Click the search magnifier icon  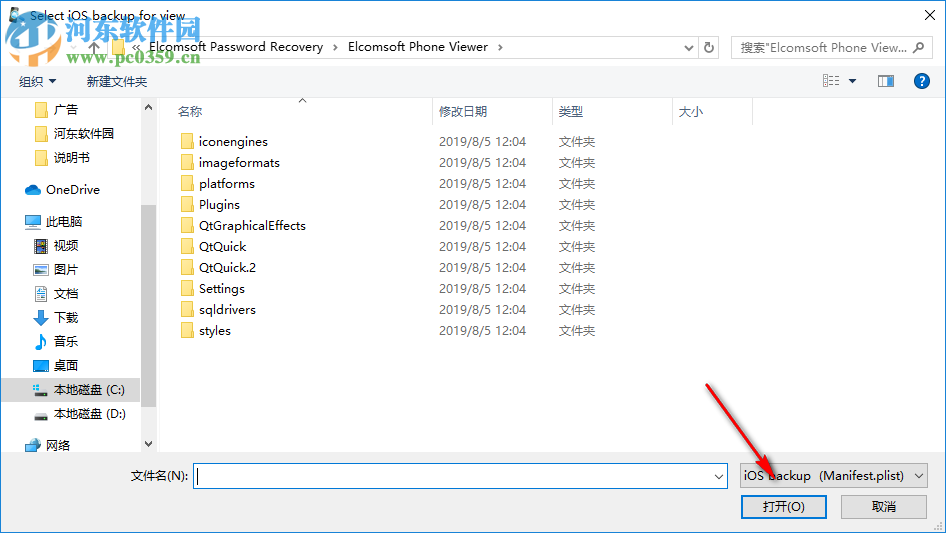coord(918,47)
